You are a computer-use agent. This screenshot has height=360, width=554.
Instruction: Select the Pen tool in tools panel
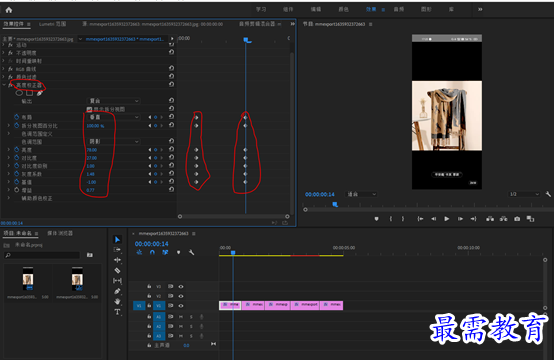click(117, 291)
